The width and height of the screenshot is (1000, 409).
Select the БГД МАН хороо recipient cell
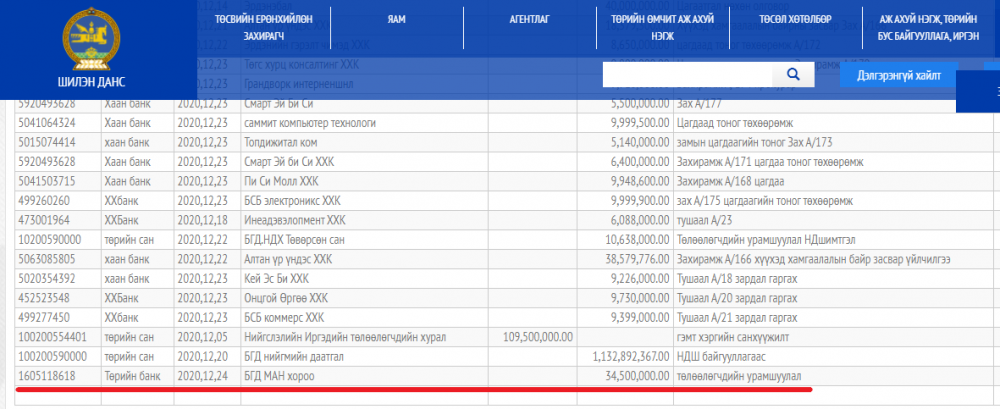tap(279, 375)
